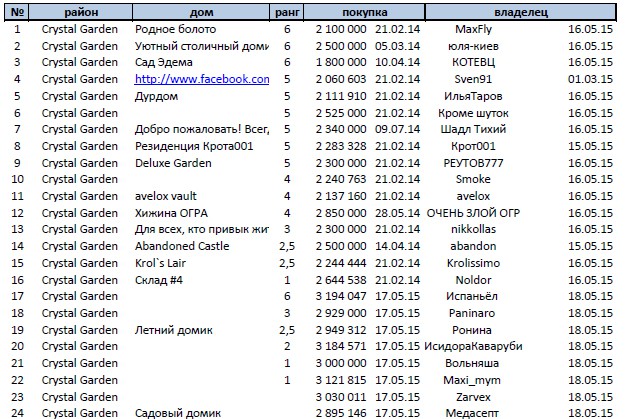Select the cell Для всех, кто привык
The height and width of the screenshot is (419, 625).
coord(202,229)
